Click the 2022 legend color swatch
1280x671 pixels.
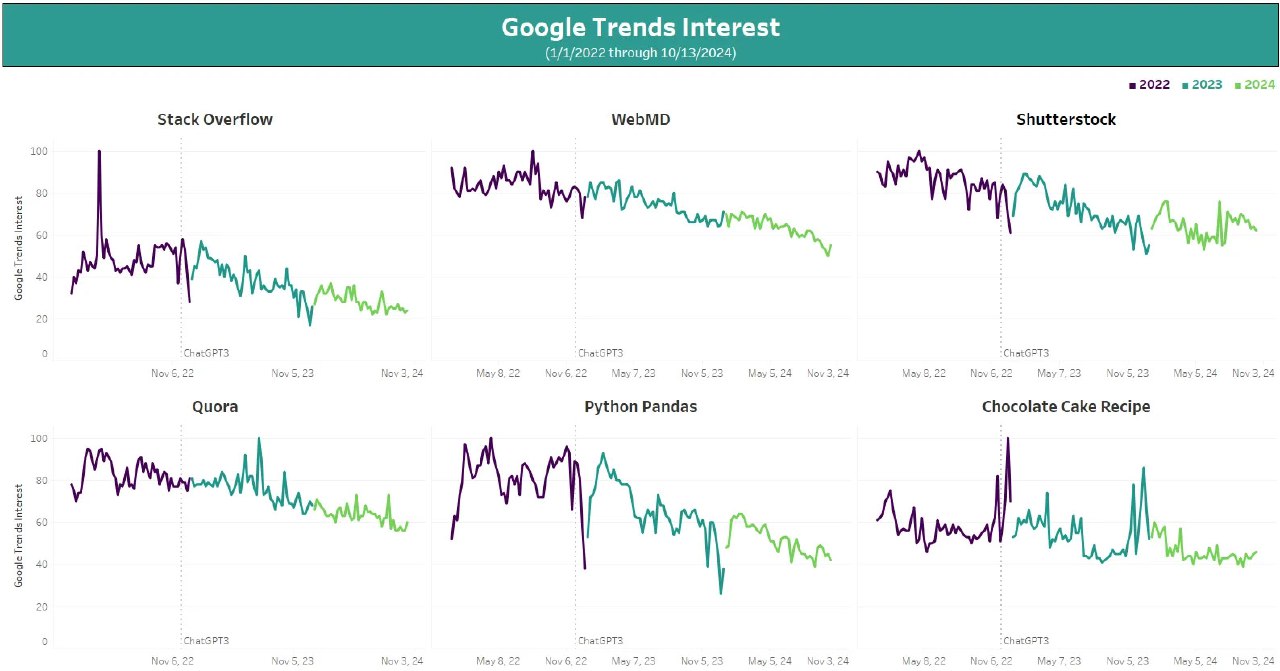point(1132,86)
